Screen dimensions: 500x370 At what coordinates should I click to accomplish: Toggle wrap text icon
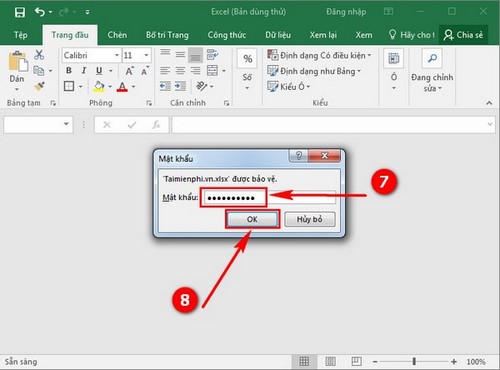coord(212,55)
